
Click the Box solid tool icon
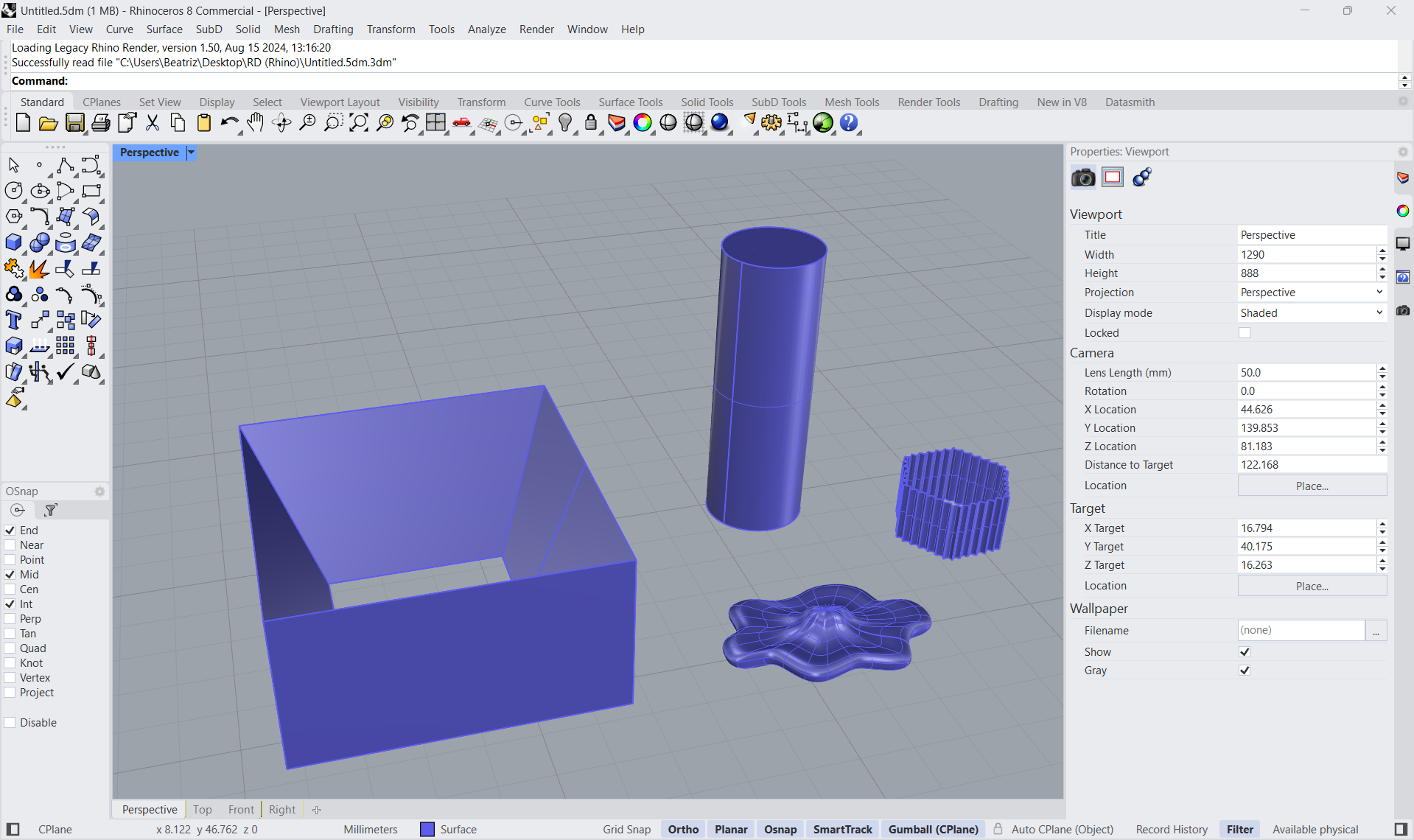click(14, 243)
